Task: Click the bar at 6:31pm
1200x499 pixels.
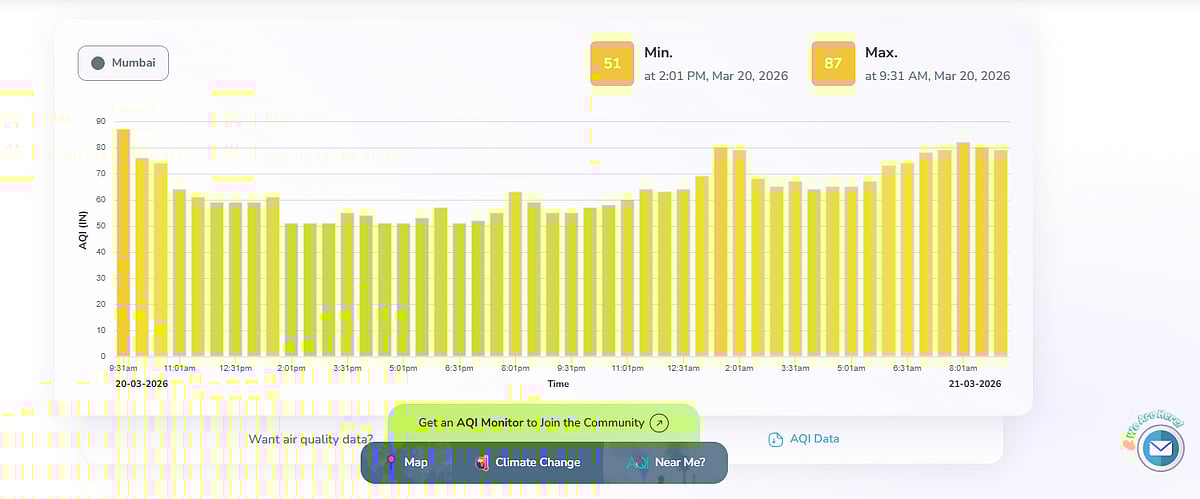Action: (459, 290)
